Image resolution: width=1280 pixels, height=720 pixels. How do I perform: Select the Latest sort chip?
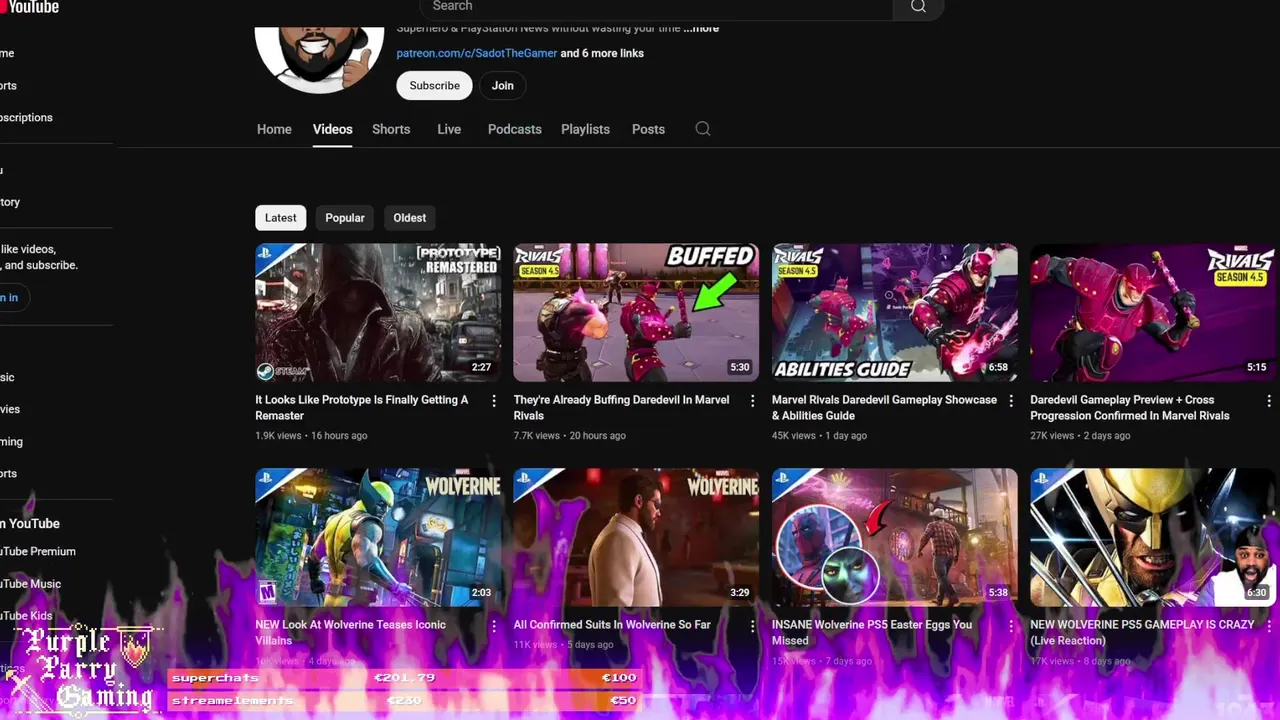point(281,218)
